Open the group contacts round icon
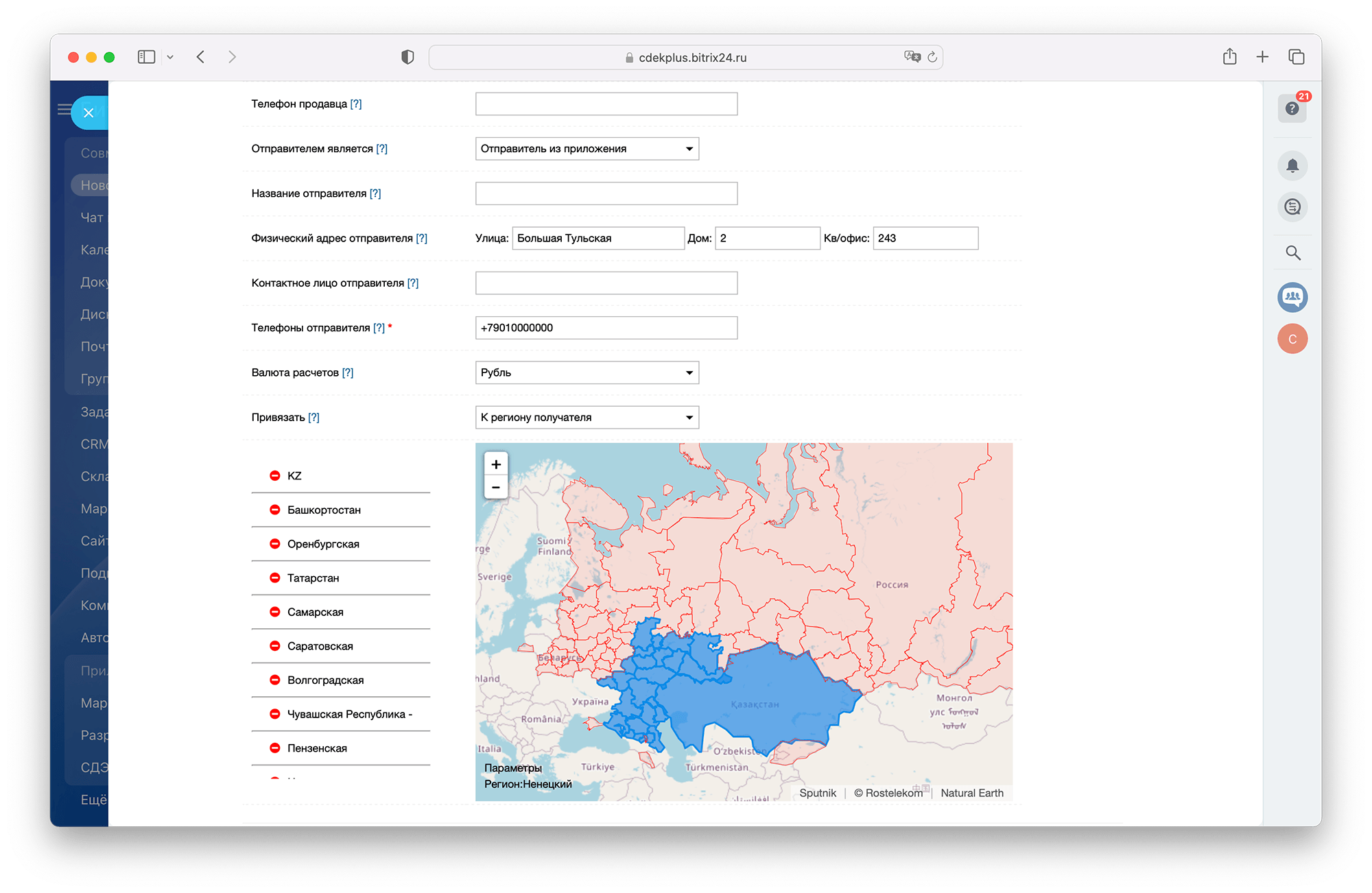Viewport: 1372px width, 893px height. pyautogui.click(x=1292, y=297)
